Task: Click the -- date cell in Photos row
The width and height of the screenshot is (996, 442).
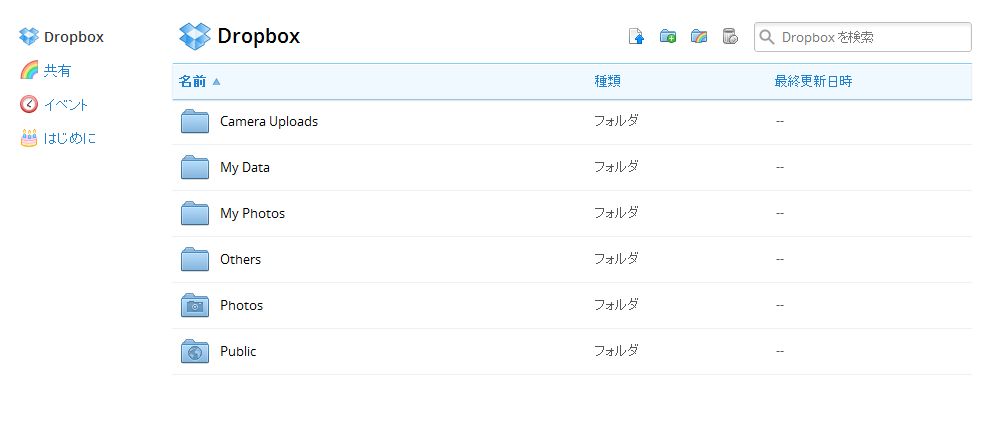Action: point(779,305)
